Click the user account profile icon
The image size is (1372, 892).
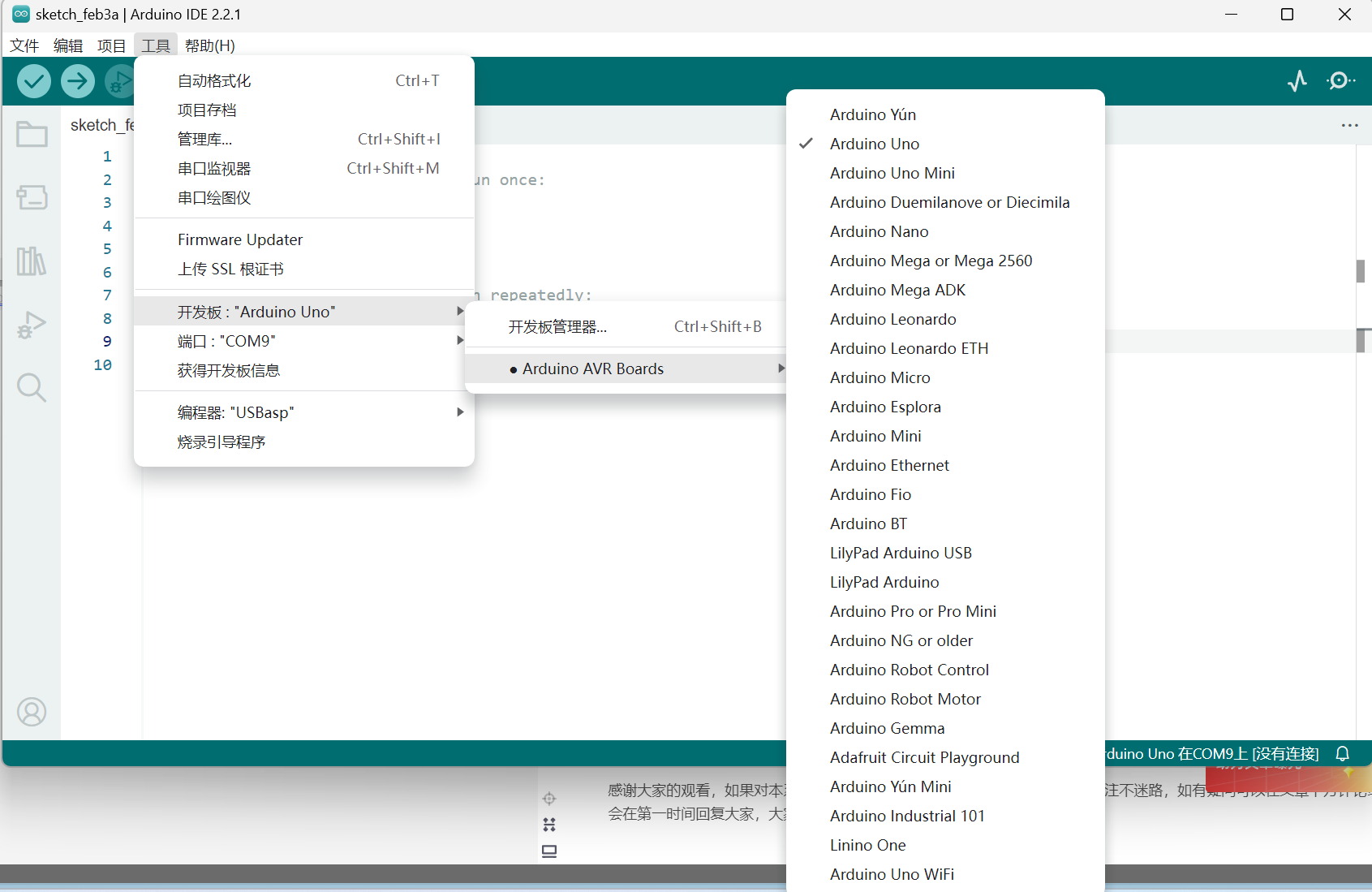(x=32, y=712)
